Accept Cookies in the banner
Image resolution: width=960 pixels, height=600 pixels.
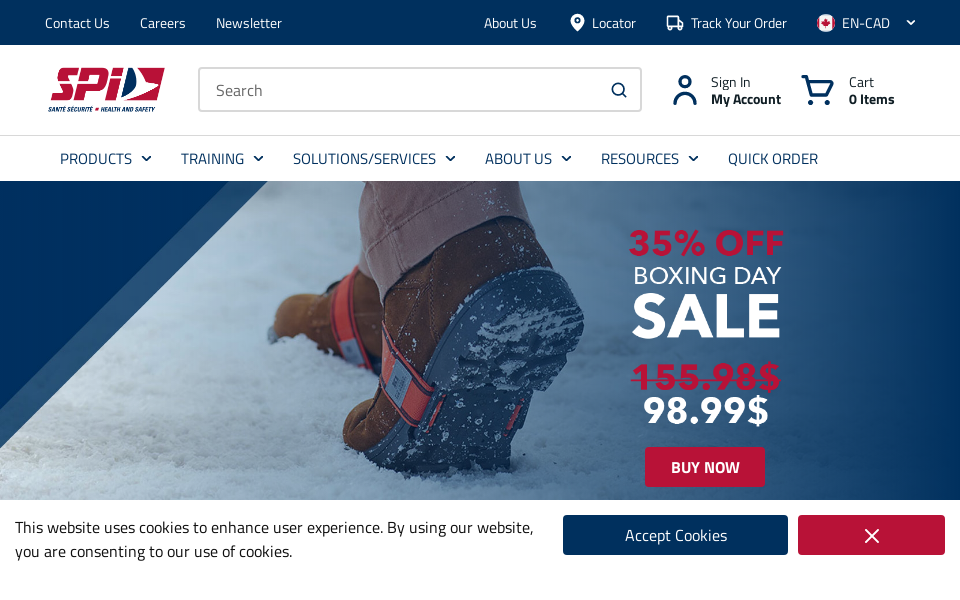coord(675,535)
